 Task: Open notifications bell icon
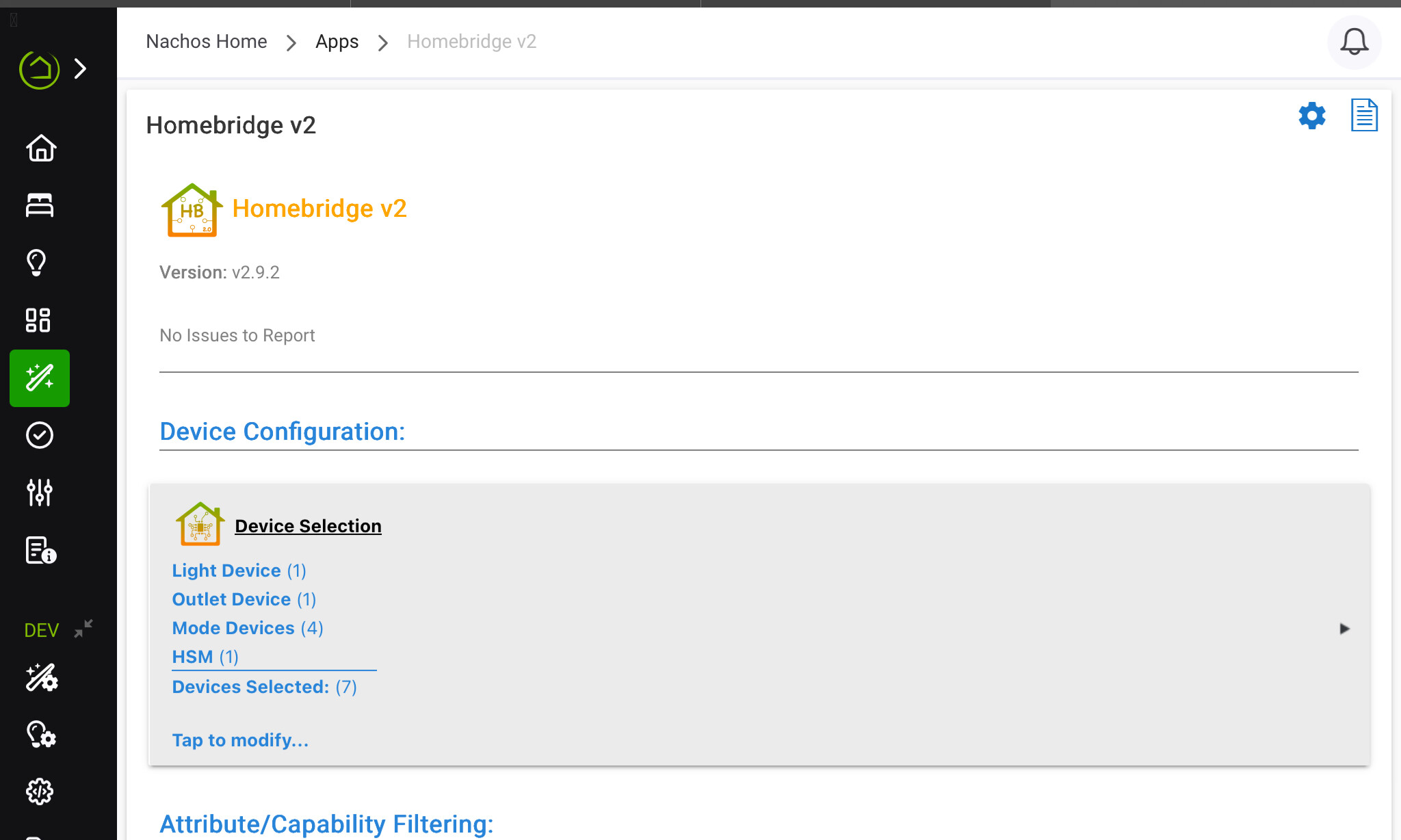click(x=1354, y=42)
